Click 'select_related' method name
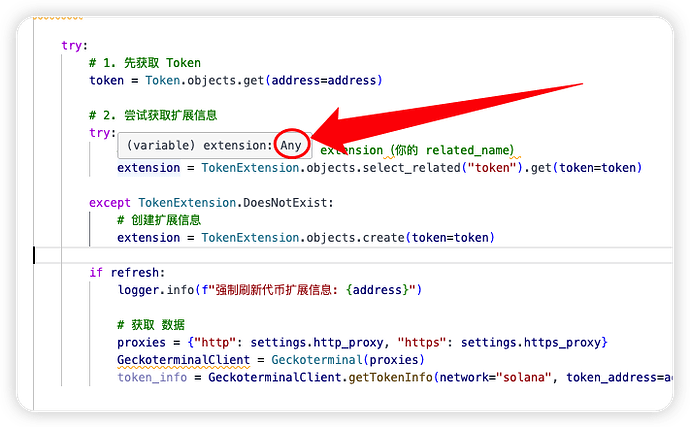 pos(411,168)
